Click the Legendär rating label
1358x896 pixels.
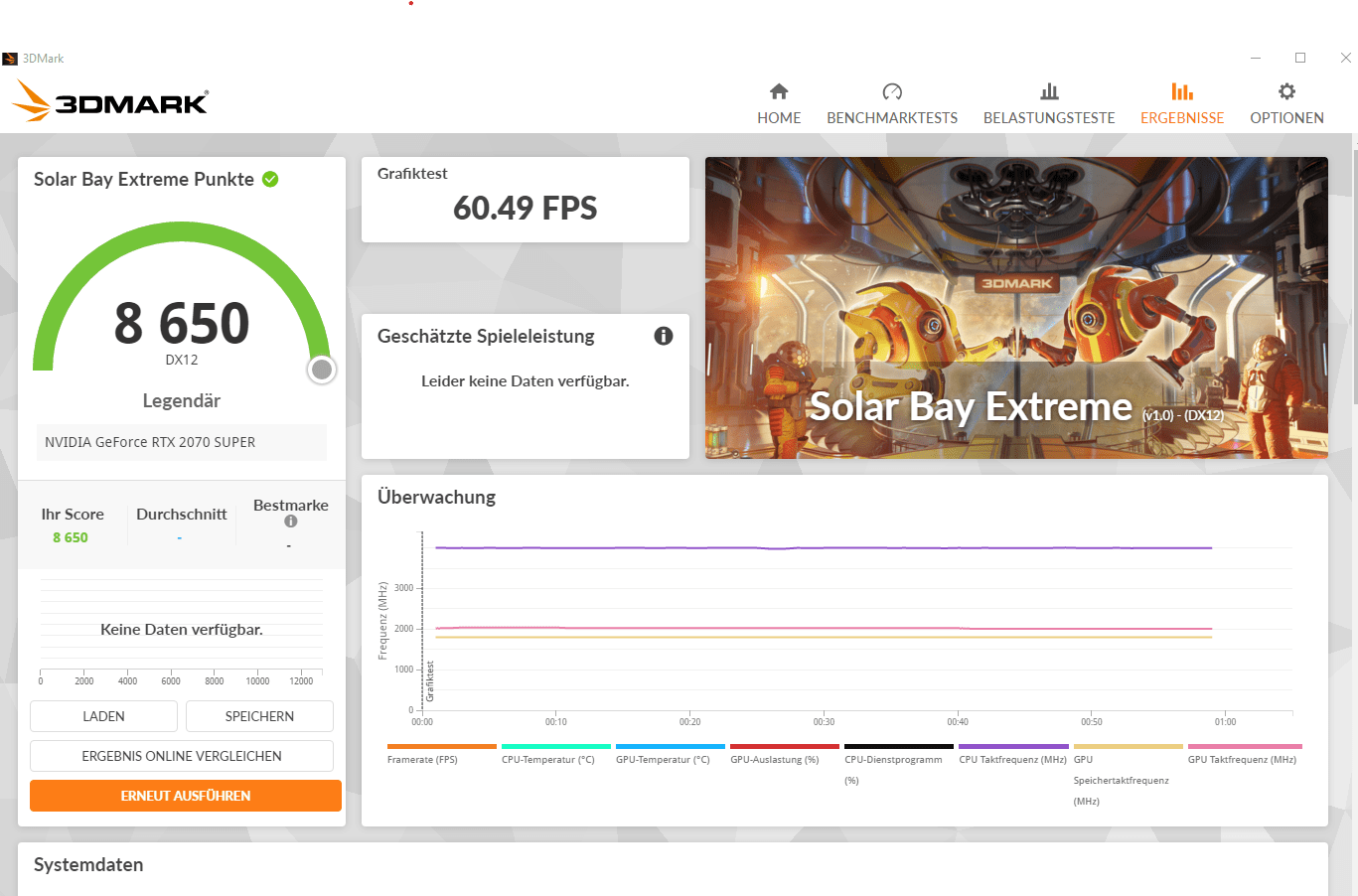(182, 401)
